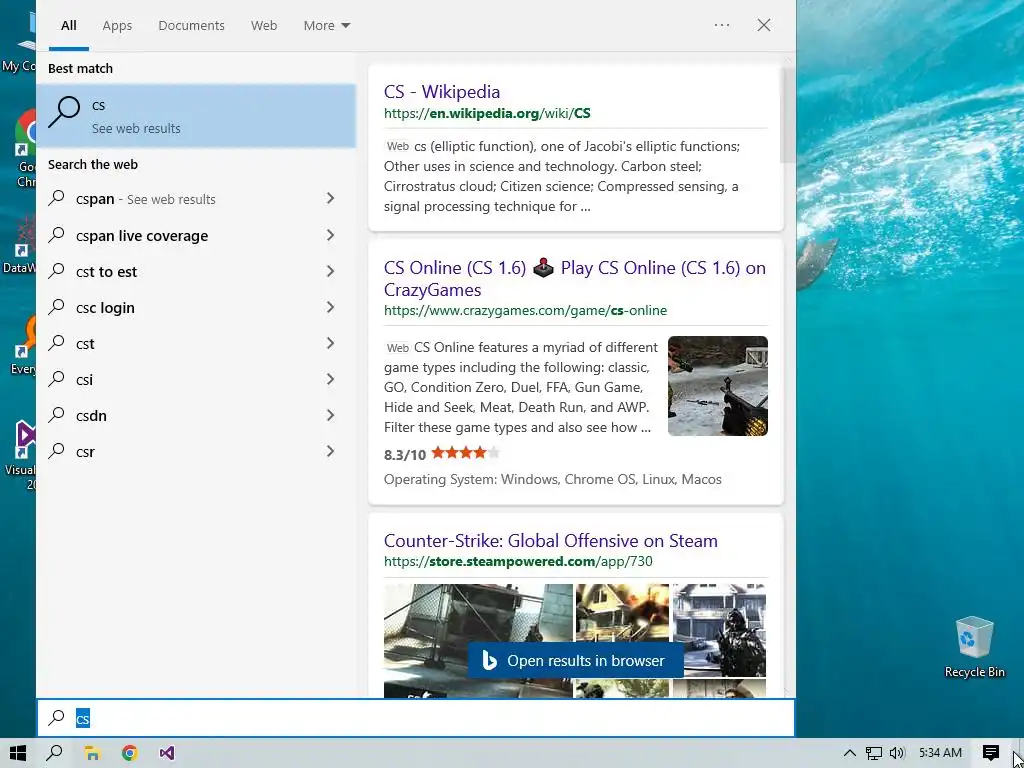Open the More dropdown filter

[327, 25]
